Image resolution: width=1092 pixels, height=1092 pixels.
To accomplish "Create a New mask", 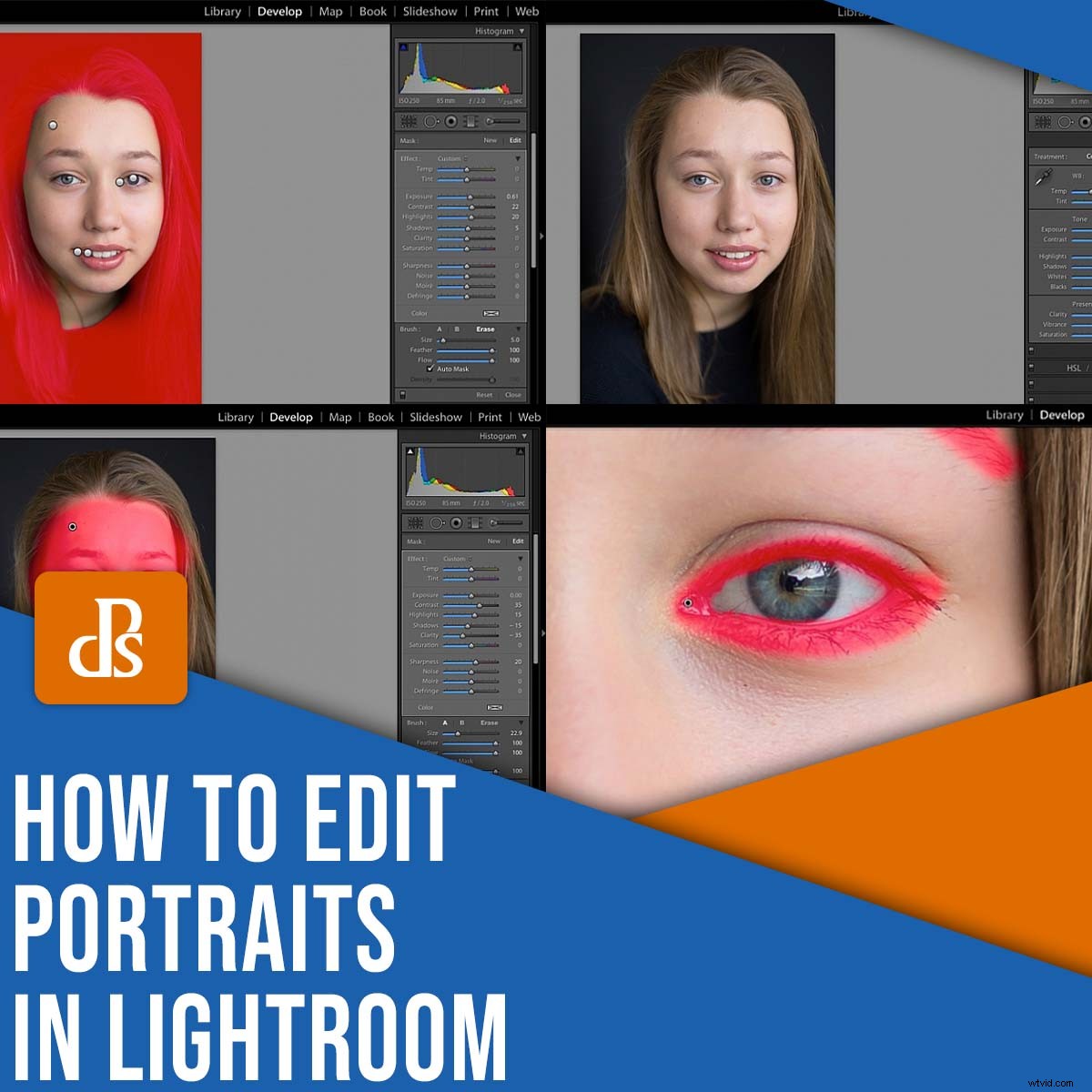I will (490, 140).
